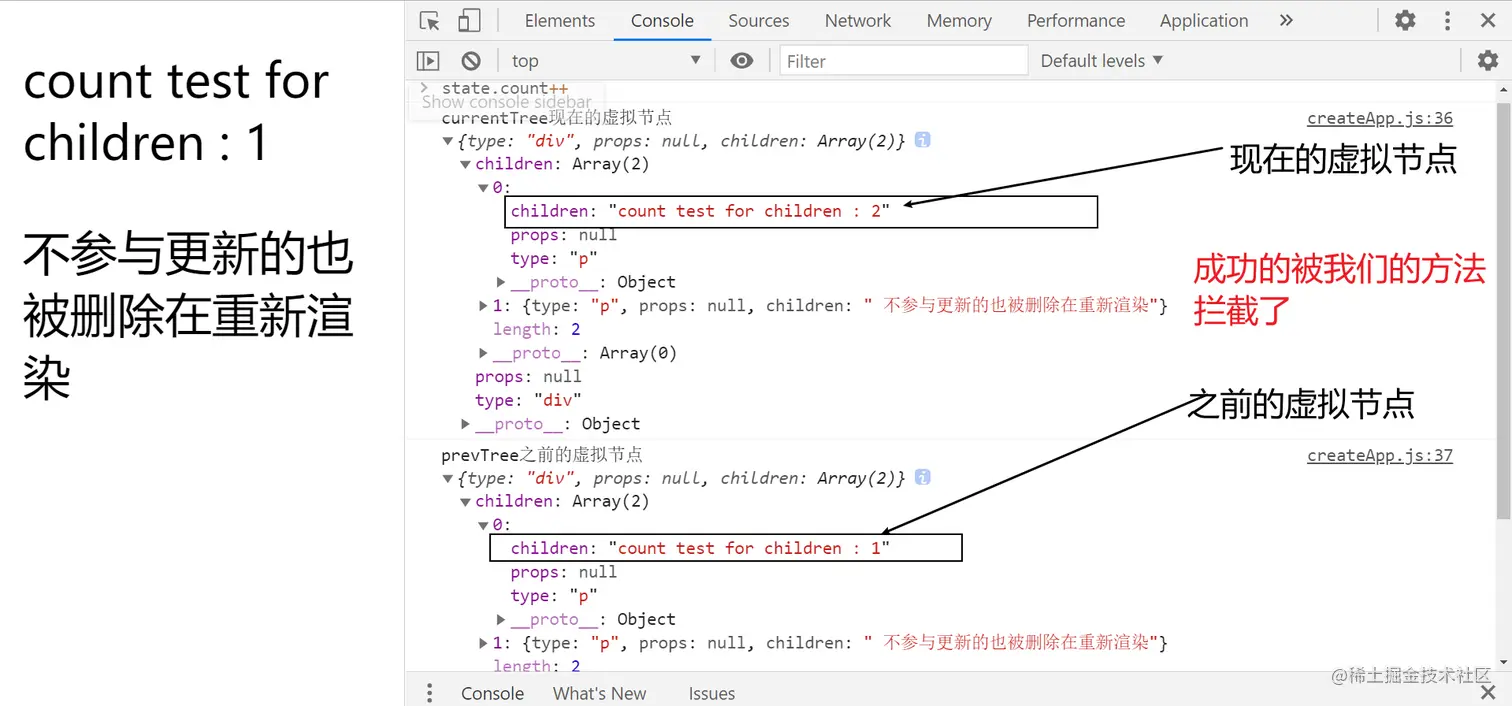Toggle the device toolbar icon

pos(469,21)
